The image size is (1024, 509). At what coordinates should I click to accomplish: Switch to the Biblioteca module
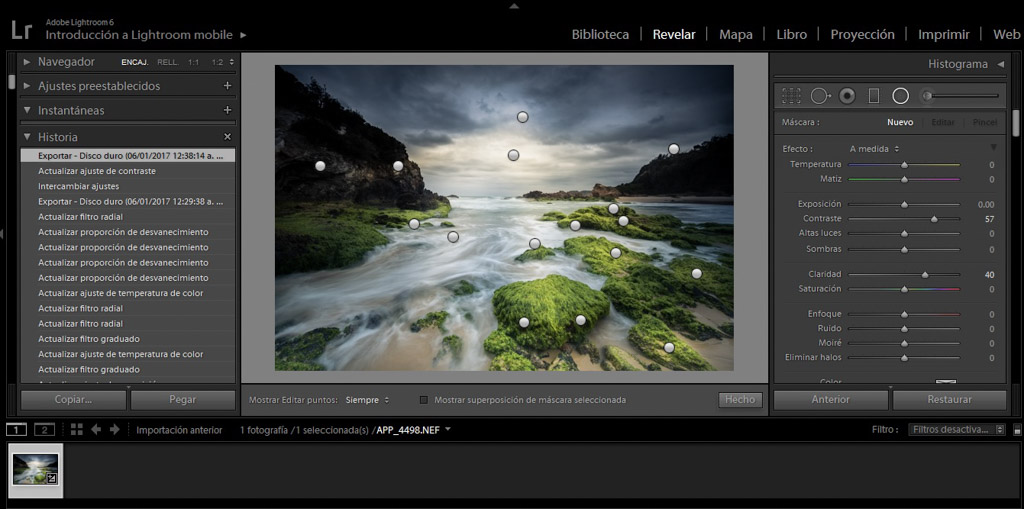tap(600, 34)
